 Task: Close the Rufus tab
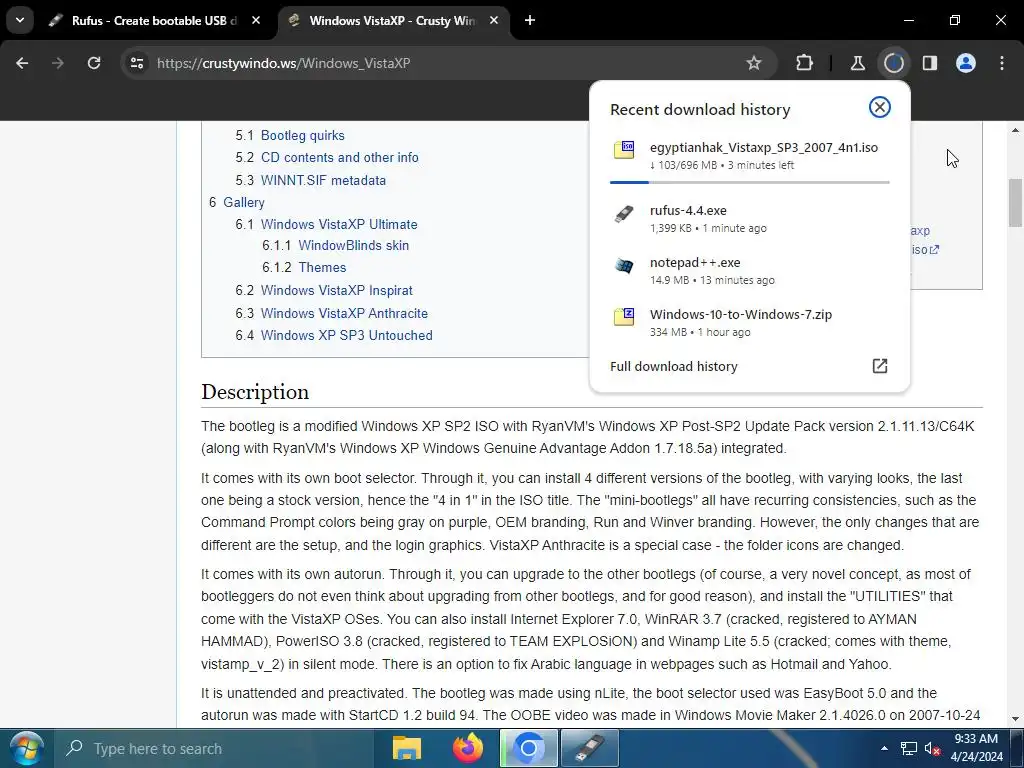[256, 21]
